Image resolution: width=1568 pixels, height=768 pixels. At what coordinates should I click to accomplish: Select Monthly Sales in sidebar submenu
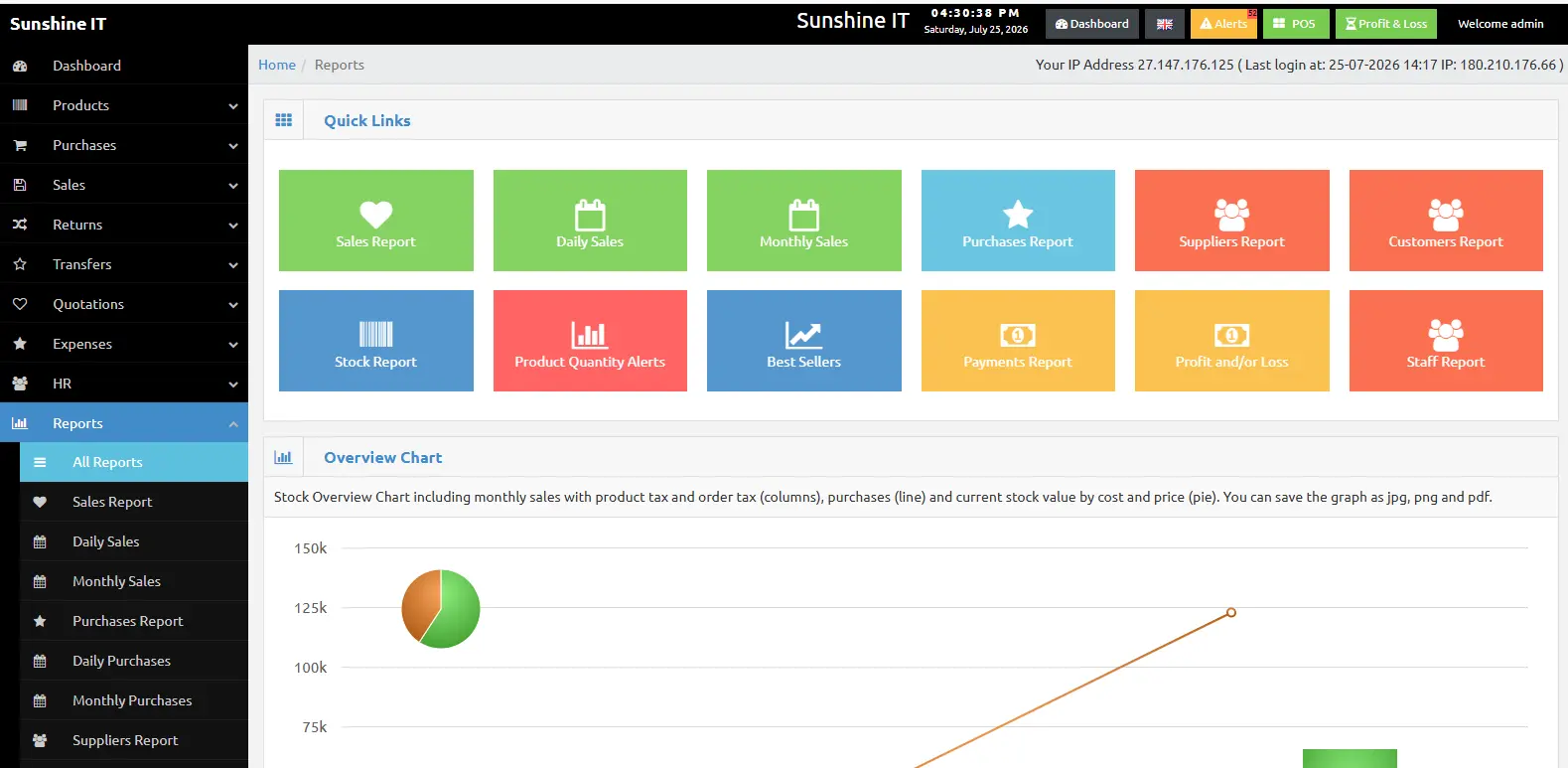point(134,581)
